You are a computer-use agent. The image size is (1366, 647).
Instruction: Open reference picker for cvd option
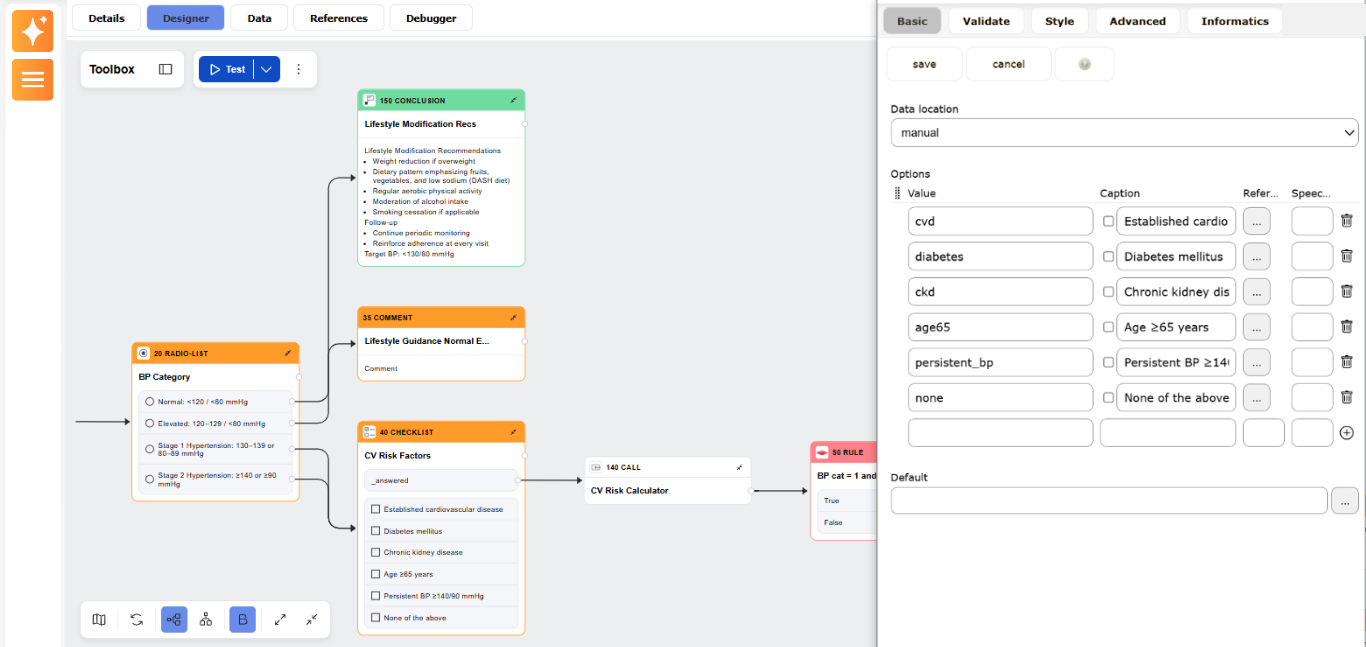[x=1256, y=221]
